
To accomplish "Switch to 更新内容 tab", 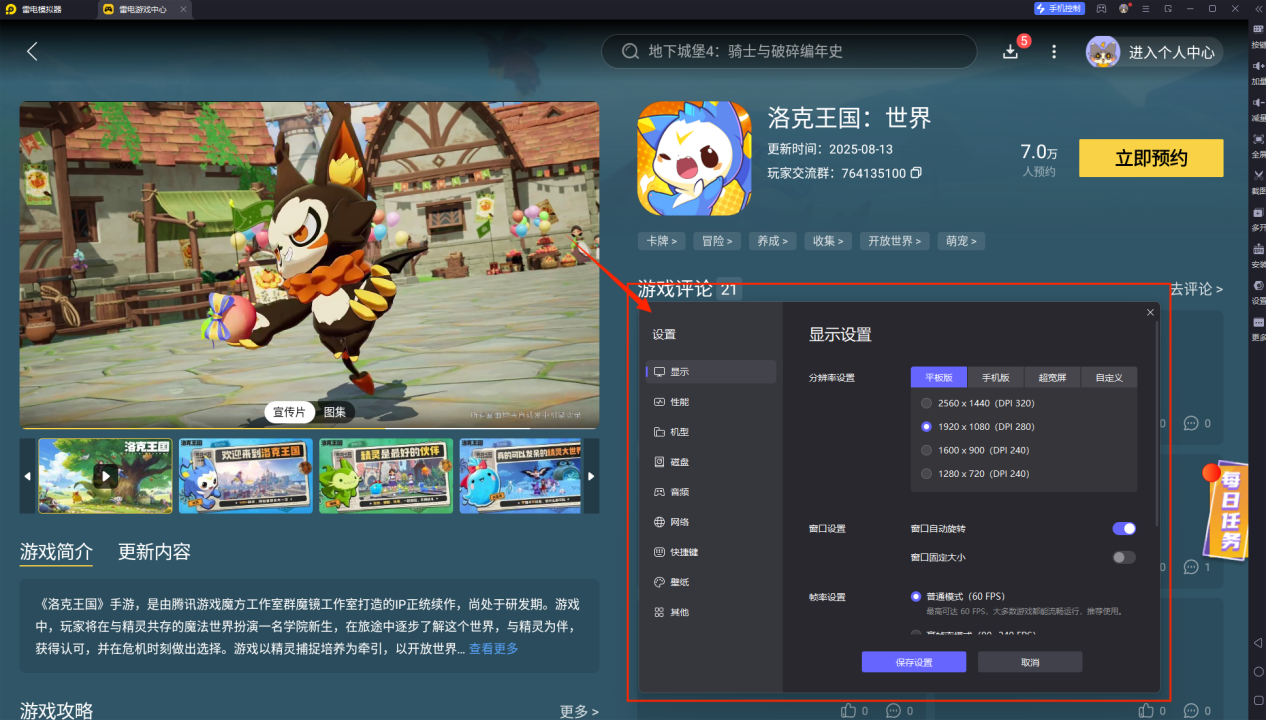I will (154, 552).
